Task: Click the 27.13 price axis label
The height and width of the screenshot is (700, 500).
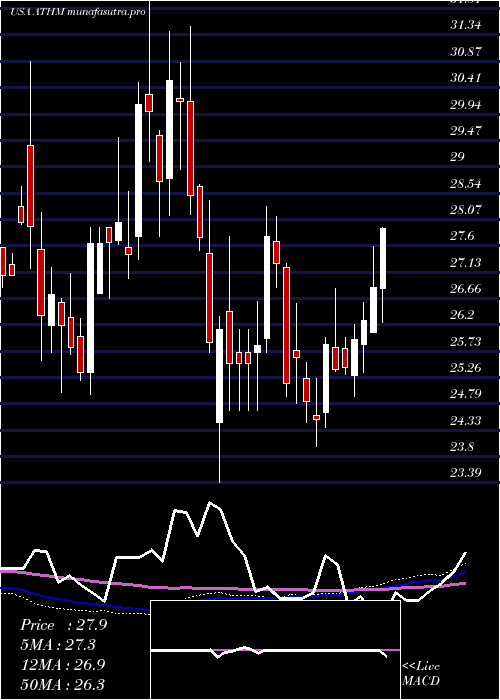Action: pyautogui.click(x=466, y=262)
